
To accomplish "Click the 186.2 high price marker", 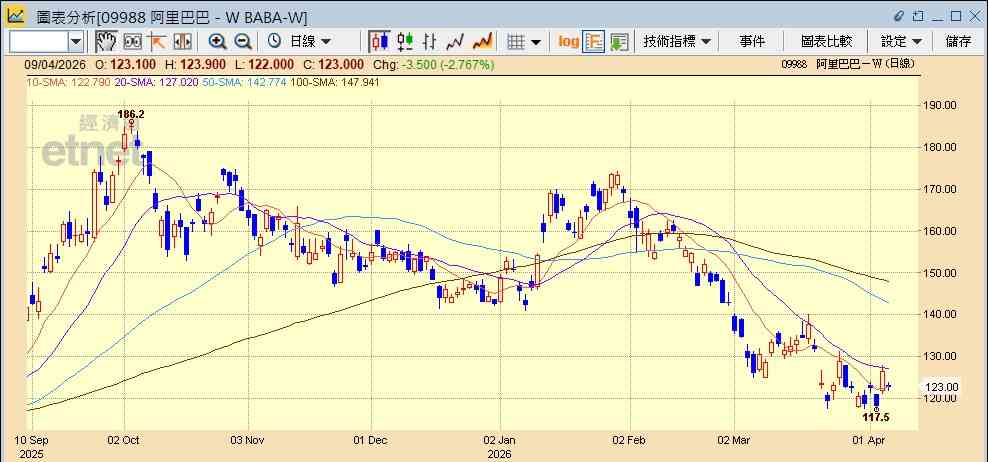I will click(x=131, y=114).
